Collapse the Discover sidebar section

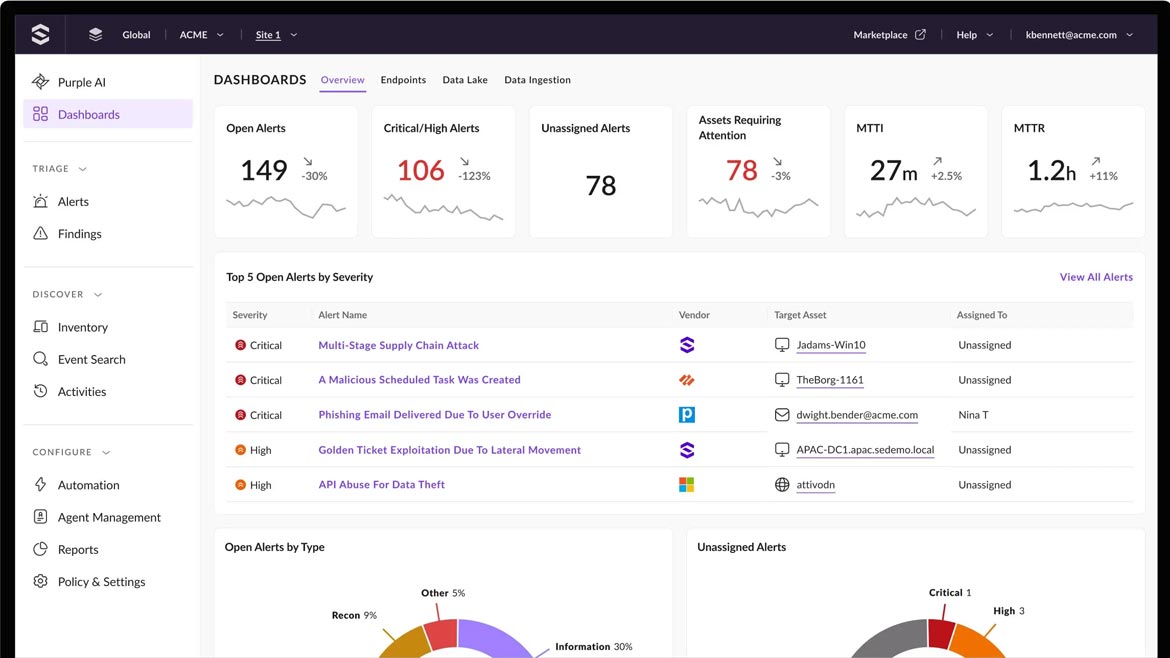(x=98, y=295)
